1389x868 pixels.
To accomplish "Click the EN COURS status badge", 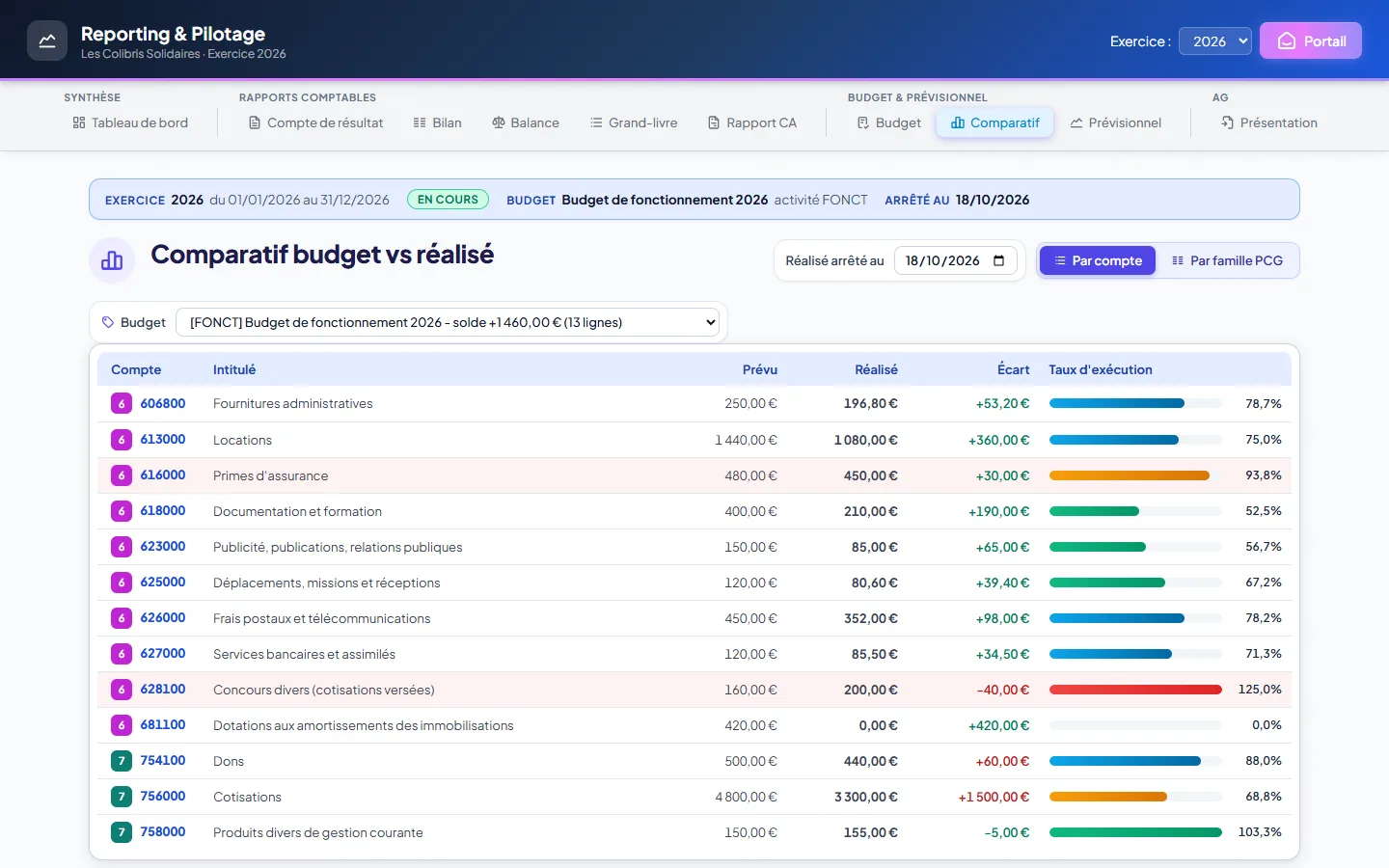I will 448,200.
